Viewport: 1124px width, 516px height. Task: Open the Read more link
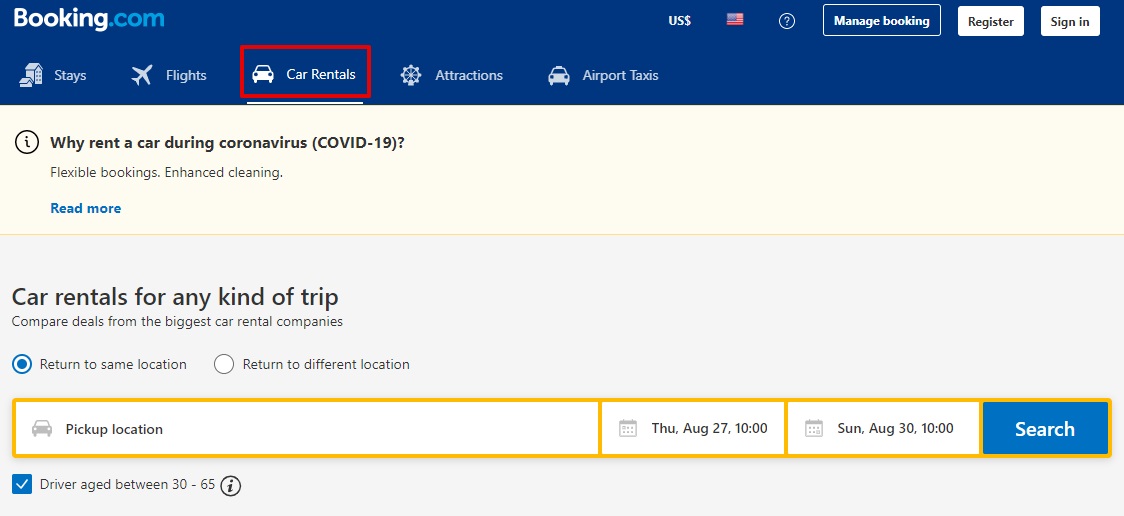click(x=85, y=209)
